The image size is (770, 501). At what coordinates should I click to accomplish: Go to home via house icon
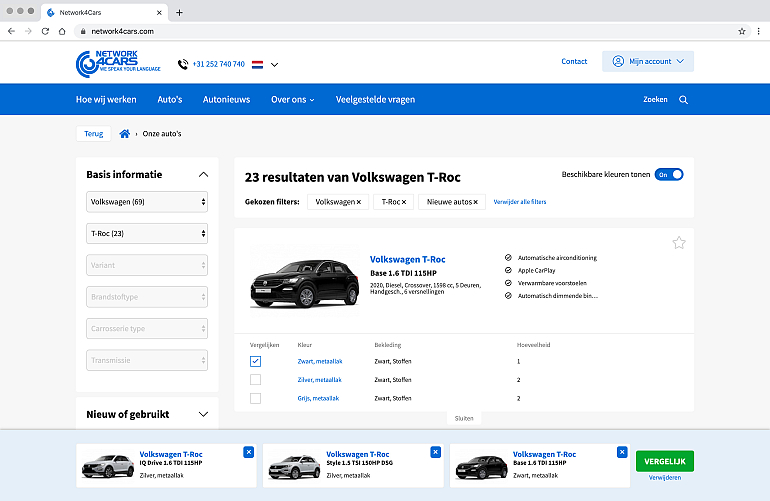(x=125, y=134)
